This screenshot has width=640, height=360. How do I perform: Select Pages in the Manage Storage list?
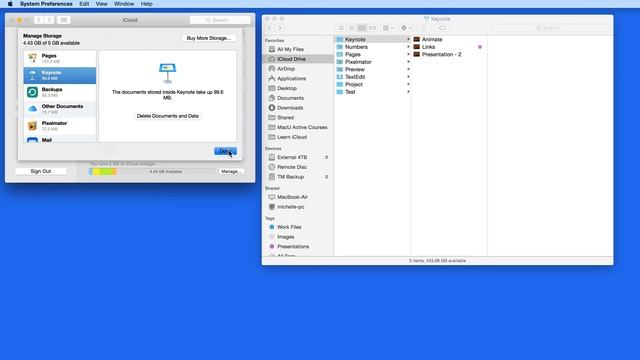pos(60,58)
